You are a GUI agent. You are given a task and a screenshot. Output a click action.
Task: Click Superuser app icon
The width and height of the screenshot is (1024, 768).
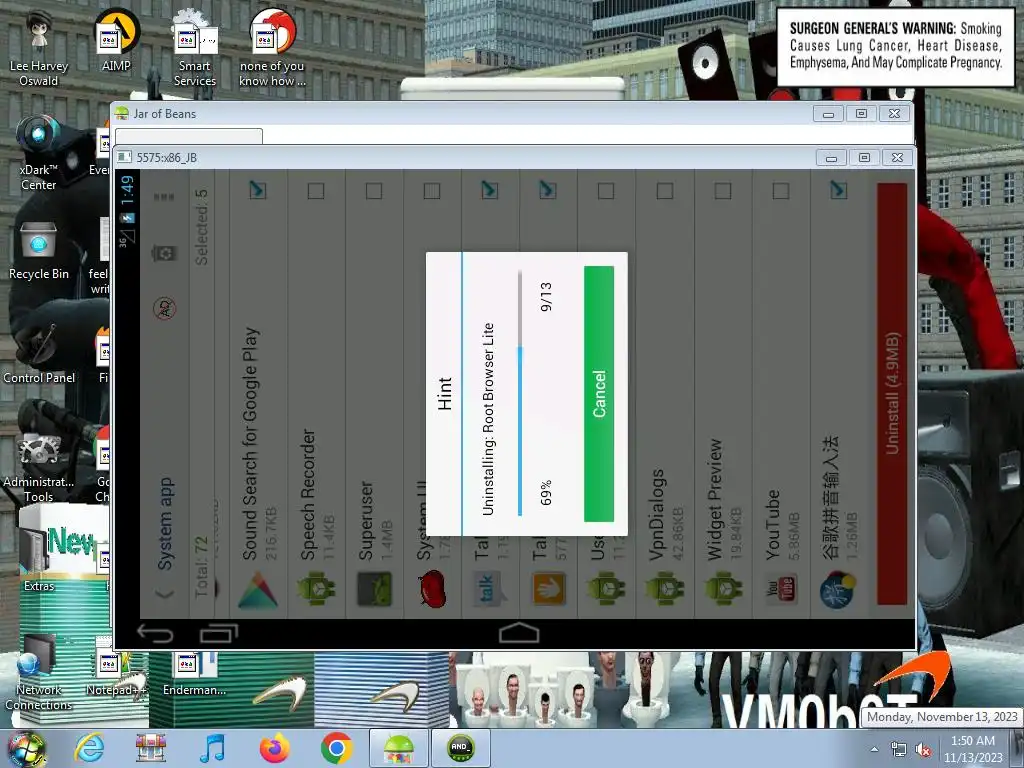tap(374, 588)
